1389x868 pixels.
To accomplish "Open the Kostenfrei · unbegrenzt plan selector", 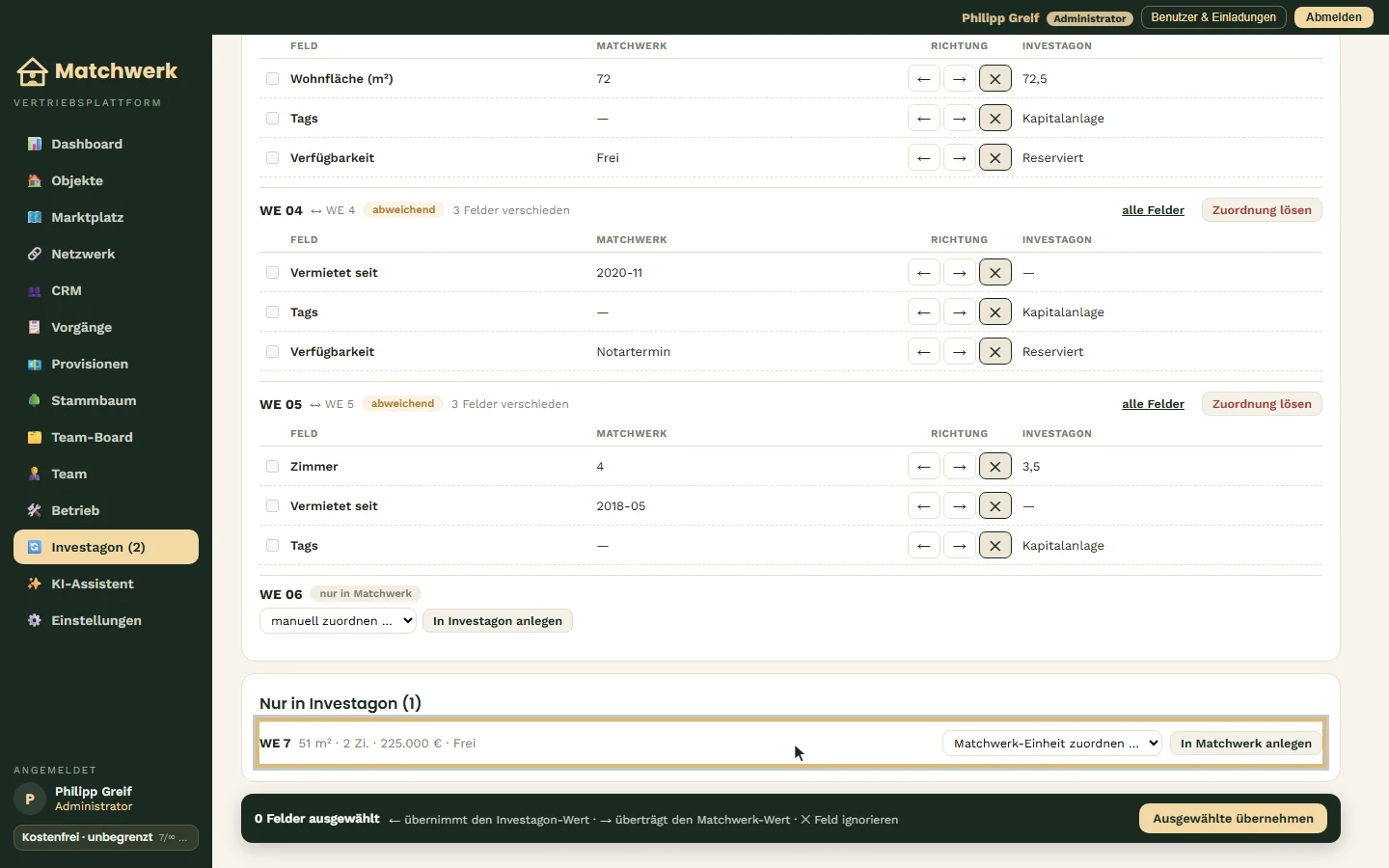I will pos(106,837).
